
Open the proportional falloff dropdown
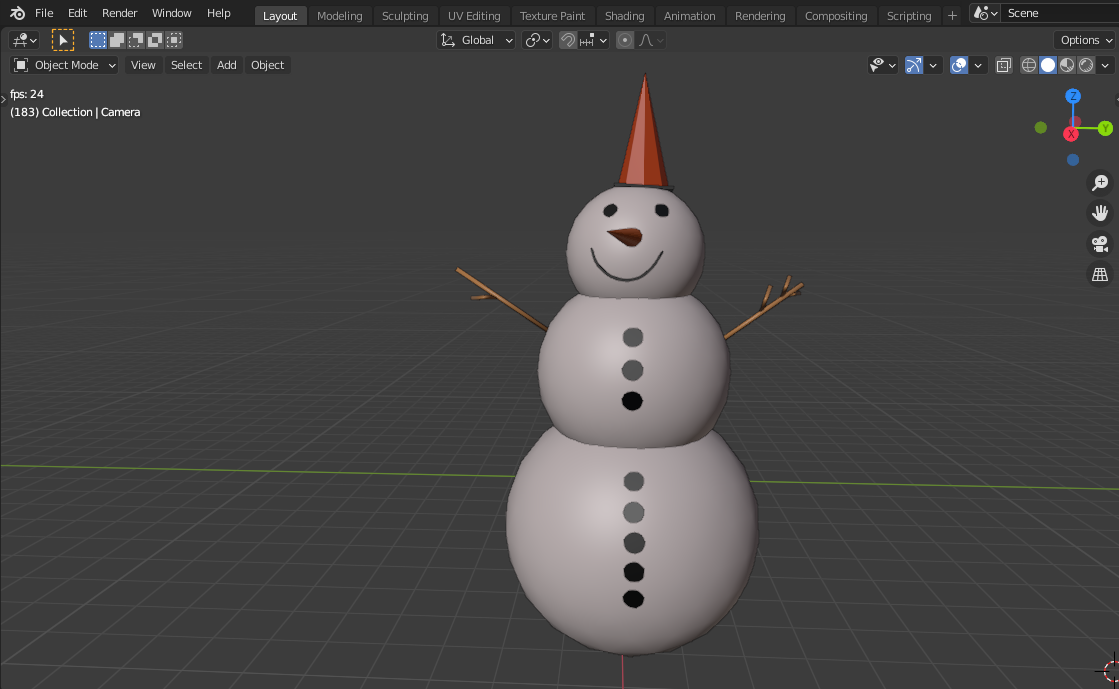click(651, 40)
